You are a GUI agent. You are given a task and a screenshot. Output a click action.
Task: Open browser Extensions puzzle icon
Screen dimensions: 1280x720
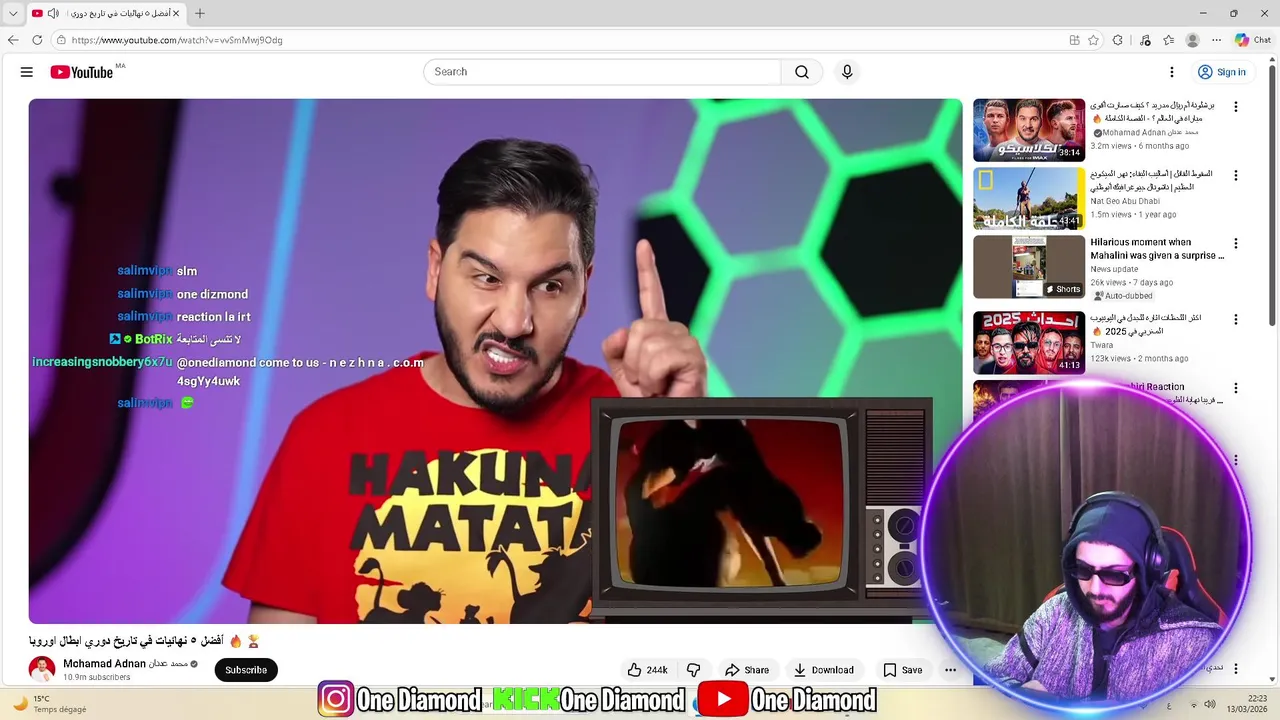(x=1118, y=40)
